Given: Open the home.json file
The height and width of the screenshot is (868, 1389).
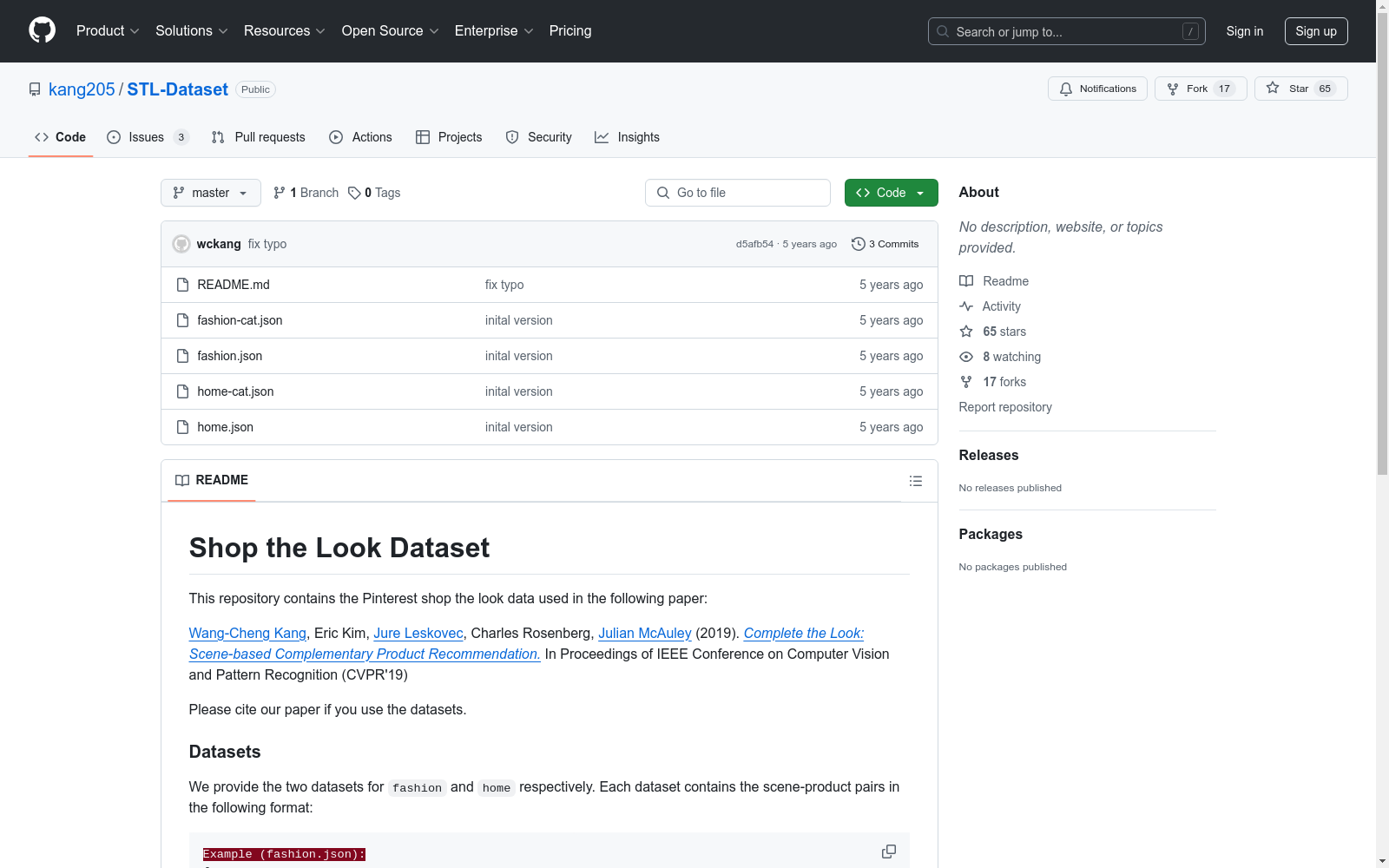Looking at the screenshot, I should click(x=225, y=427).
